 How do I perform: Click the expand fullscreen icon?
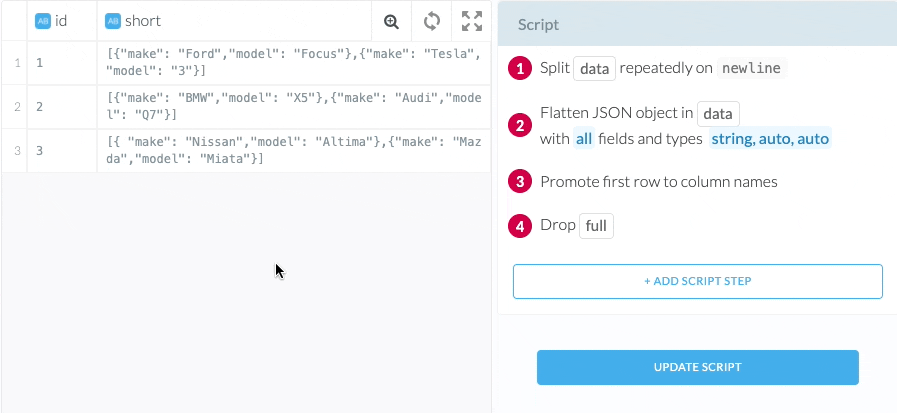click(472, 21)
